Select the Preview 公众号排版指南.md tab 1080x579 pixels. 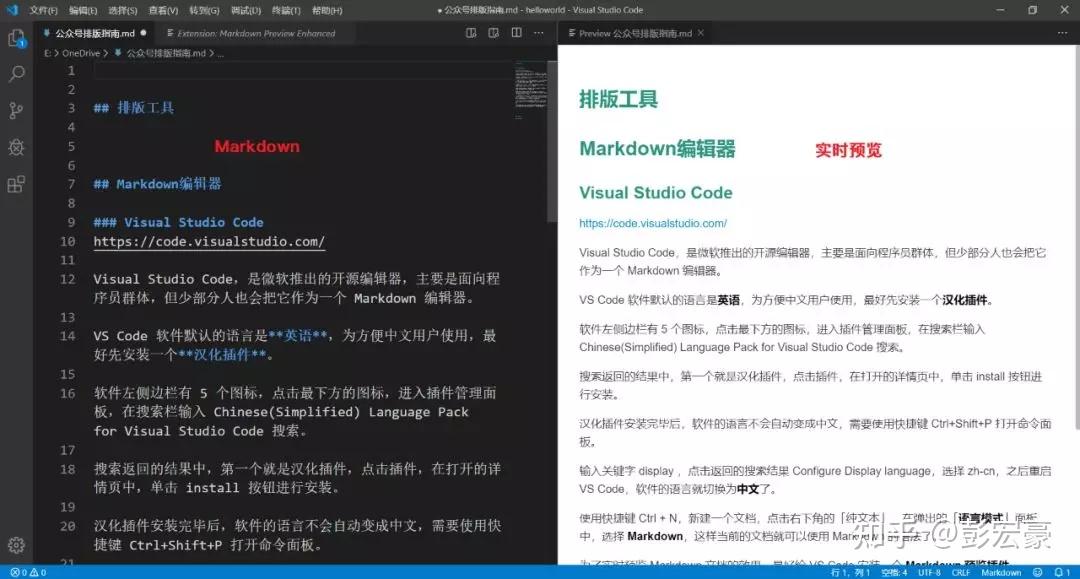[634, 33]
